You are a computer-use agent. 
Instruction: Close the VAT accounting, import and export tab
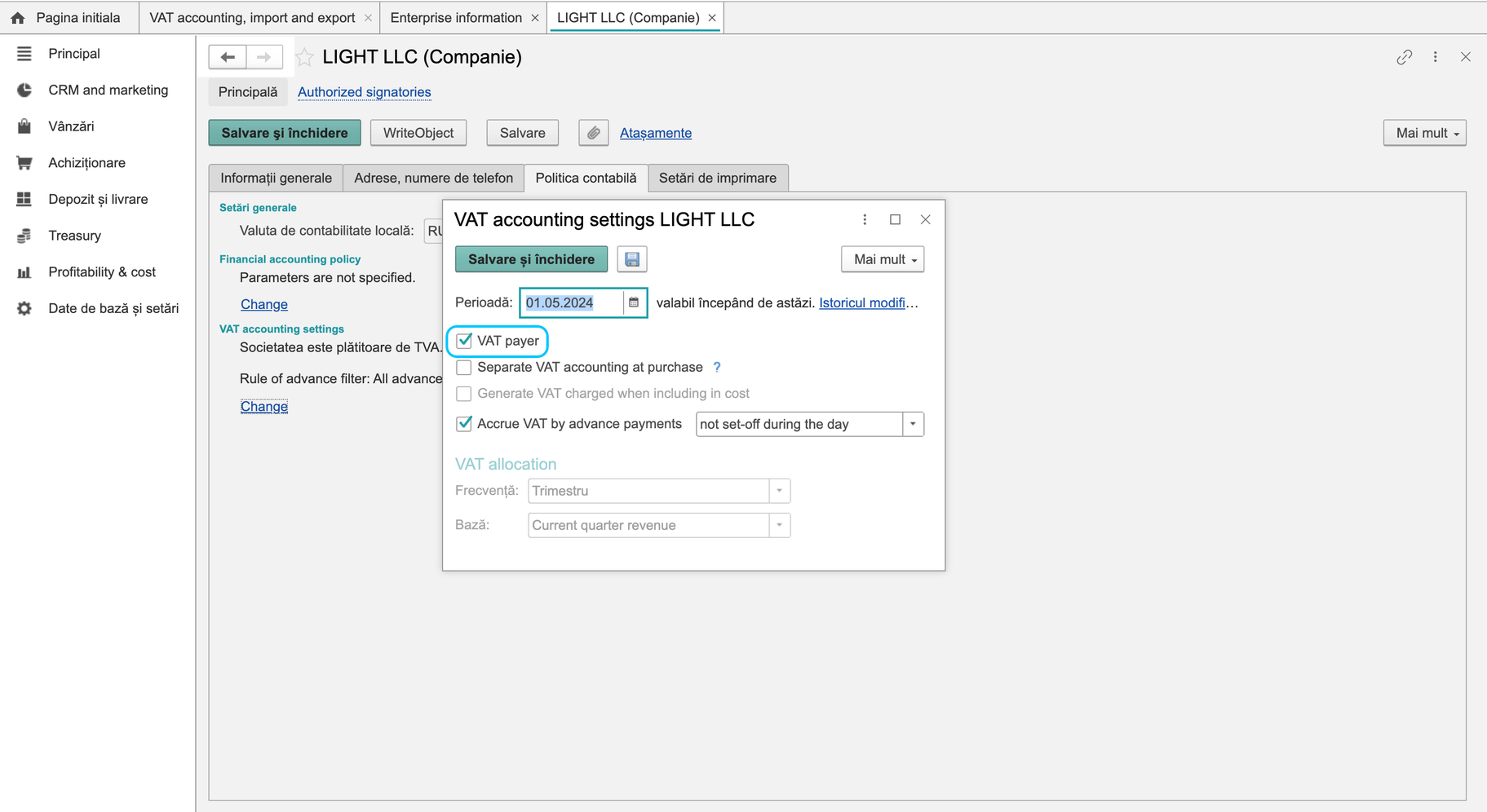[x=368, y=18]
